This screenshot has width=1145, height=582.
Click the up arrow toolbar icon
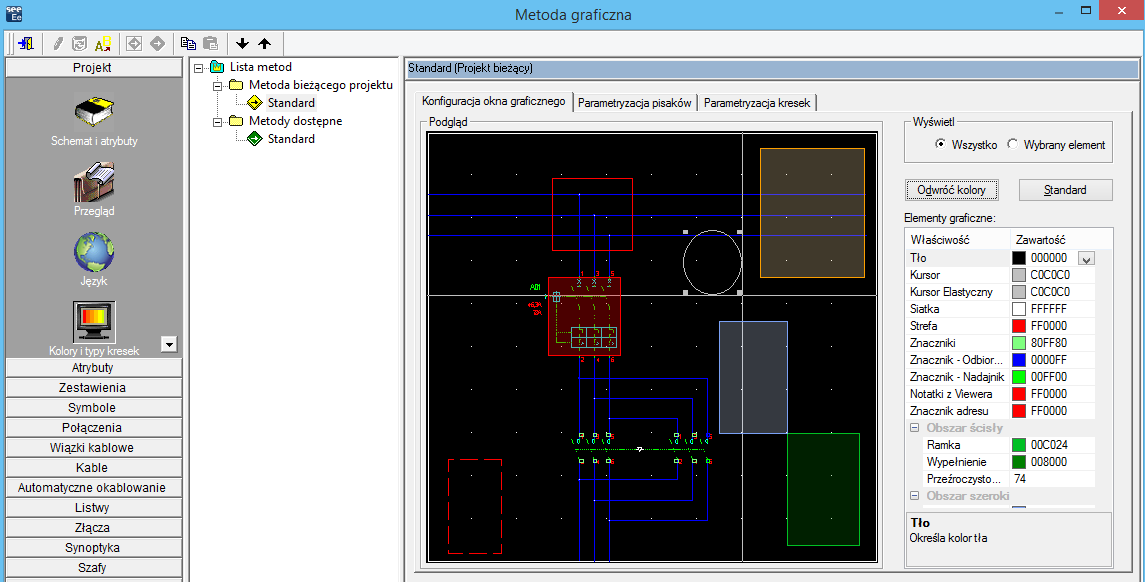[x=264, y=44]
